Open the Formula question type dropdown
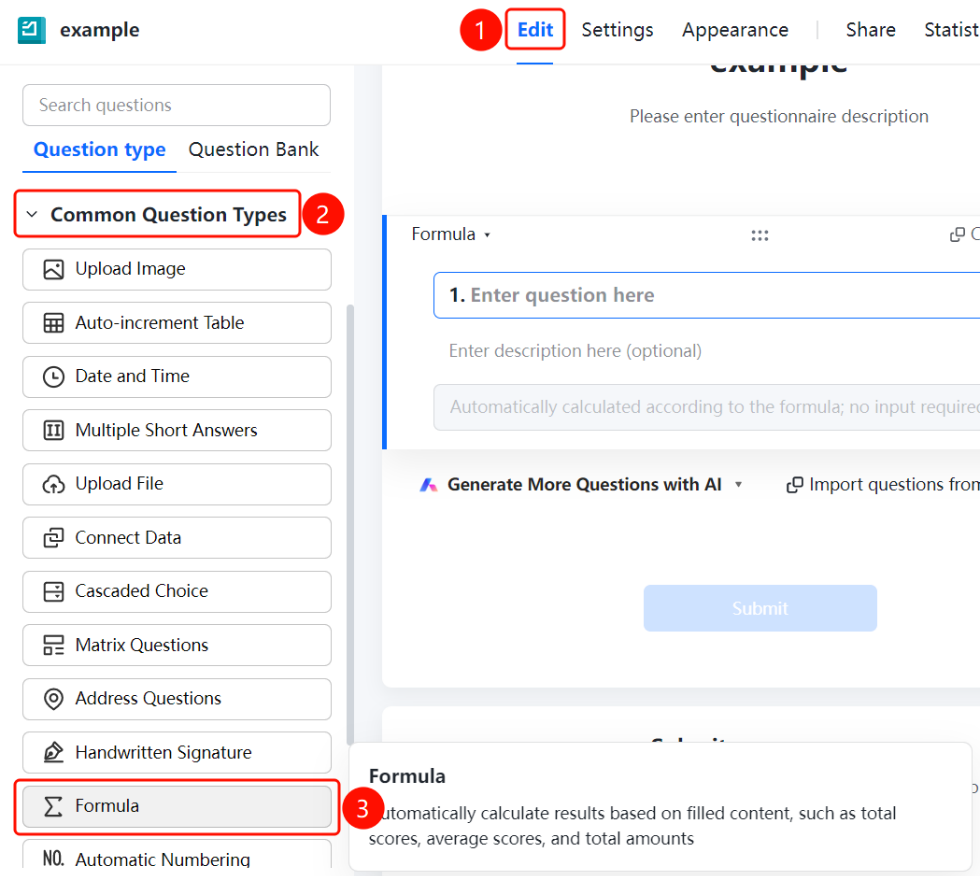The image size is (980, 876). tap(451, 234)
